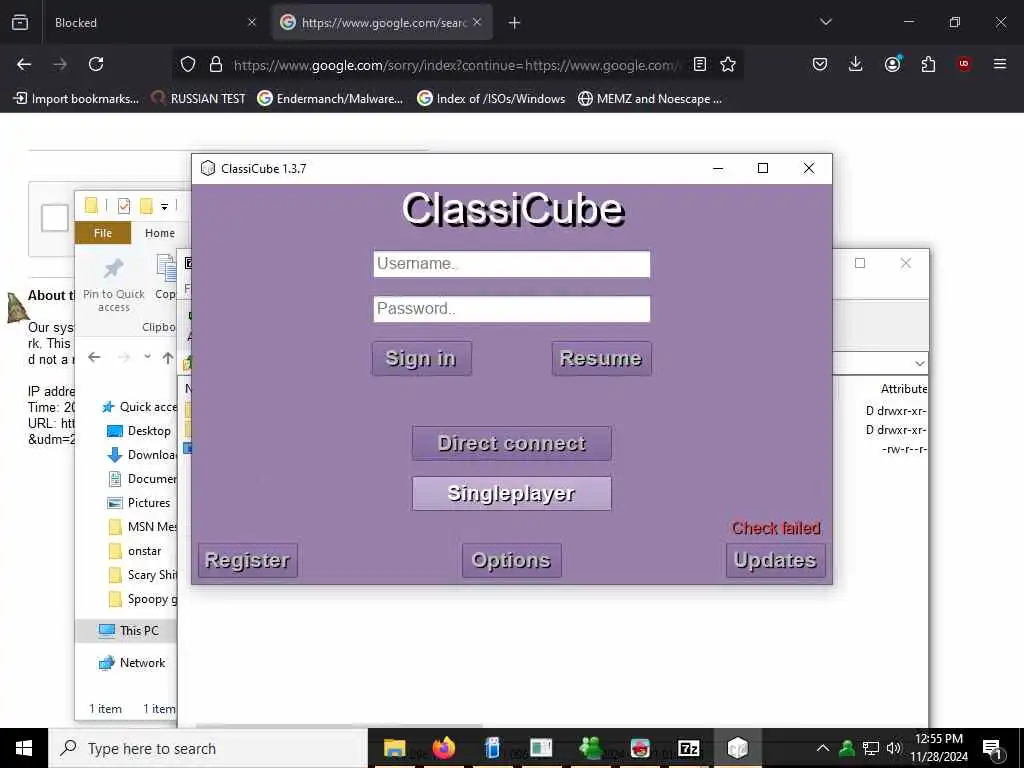Viewport: 1024px width, 768px height.
Task: Open the Home ribbon tab in File Explorer
Action: point(159,233)
